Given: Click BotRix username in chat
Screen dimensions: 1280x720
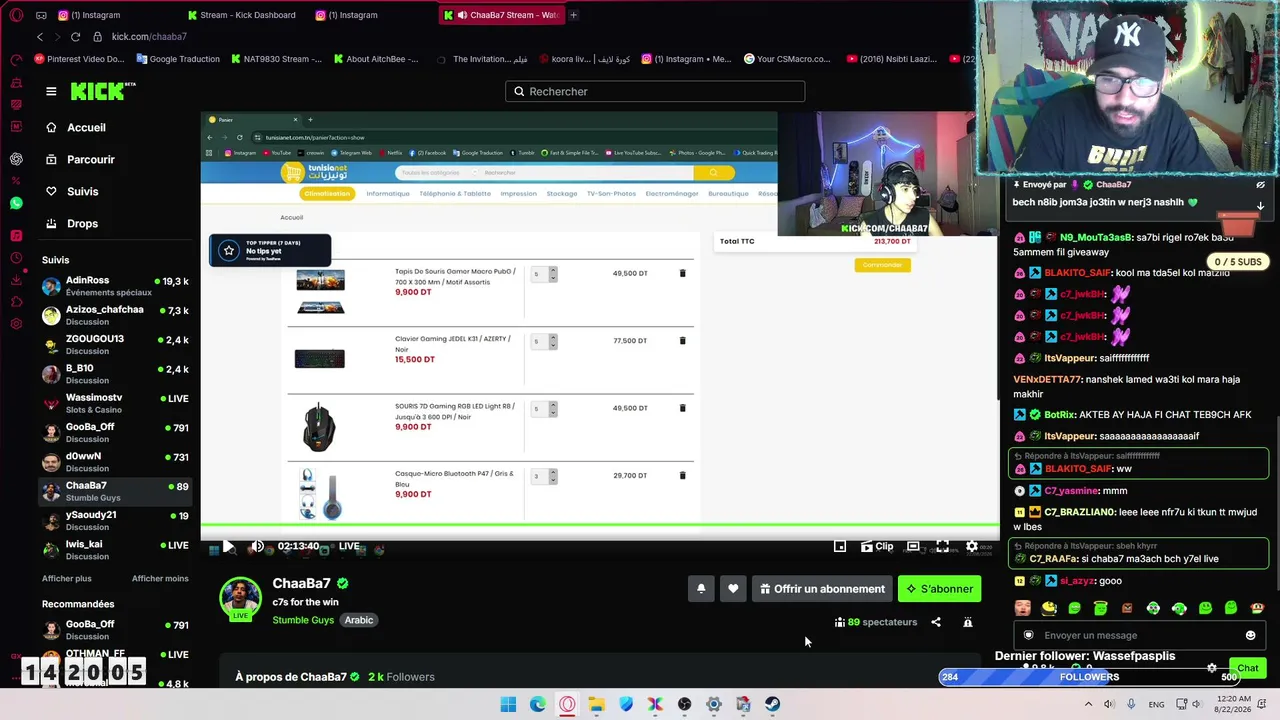Looking at the screenshot, I should pos(1061,414).
